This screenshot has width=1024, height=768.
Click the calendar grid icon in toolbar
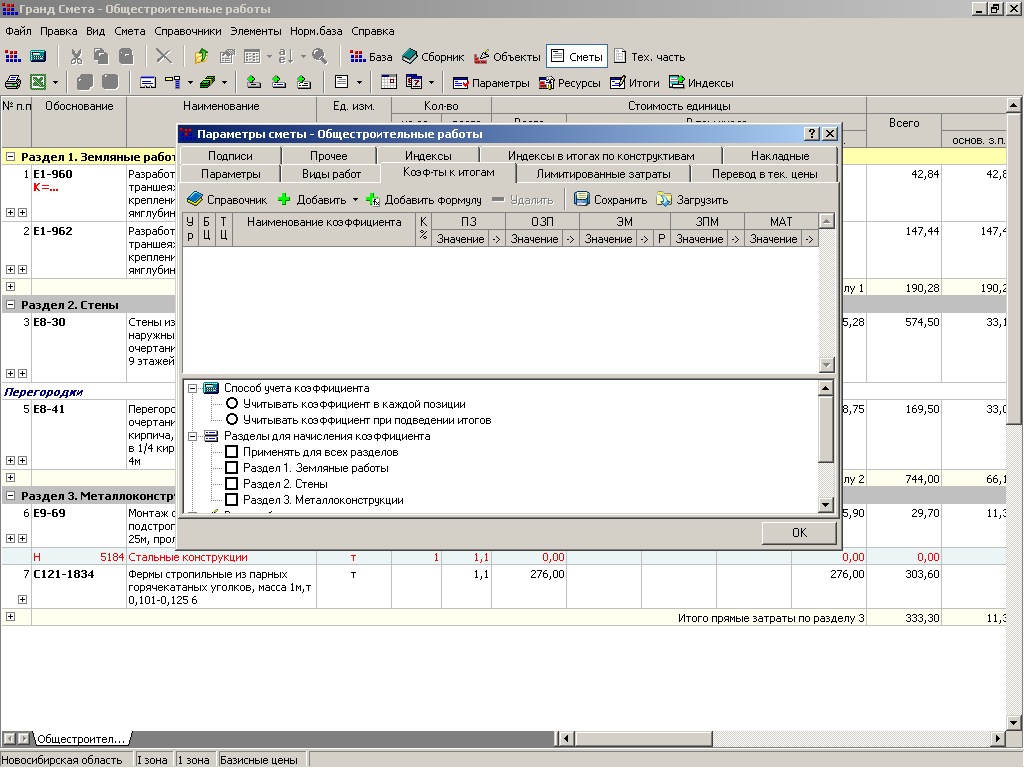(x=389, y=82)
